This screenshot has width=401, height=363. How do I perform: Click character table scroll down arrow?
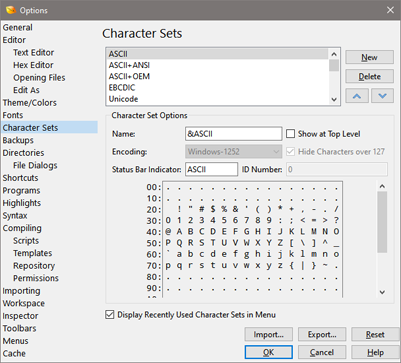[382, 292]
